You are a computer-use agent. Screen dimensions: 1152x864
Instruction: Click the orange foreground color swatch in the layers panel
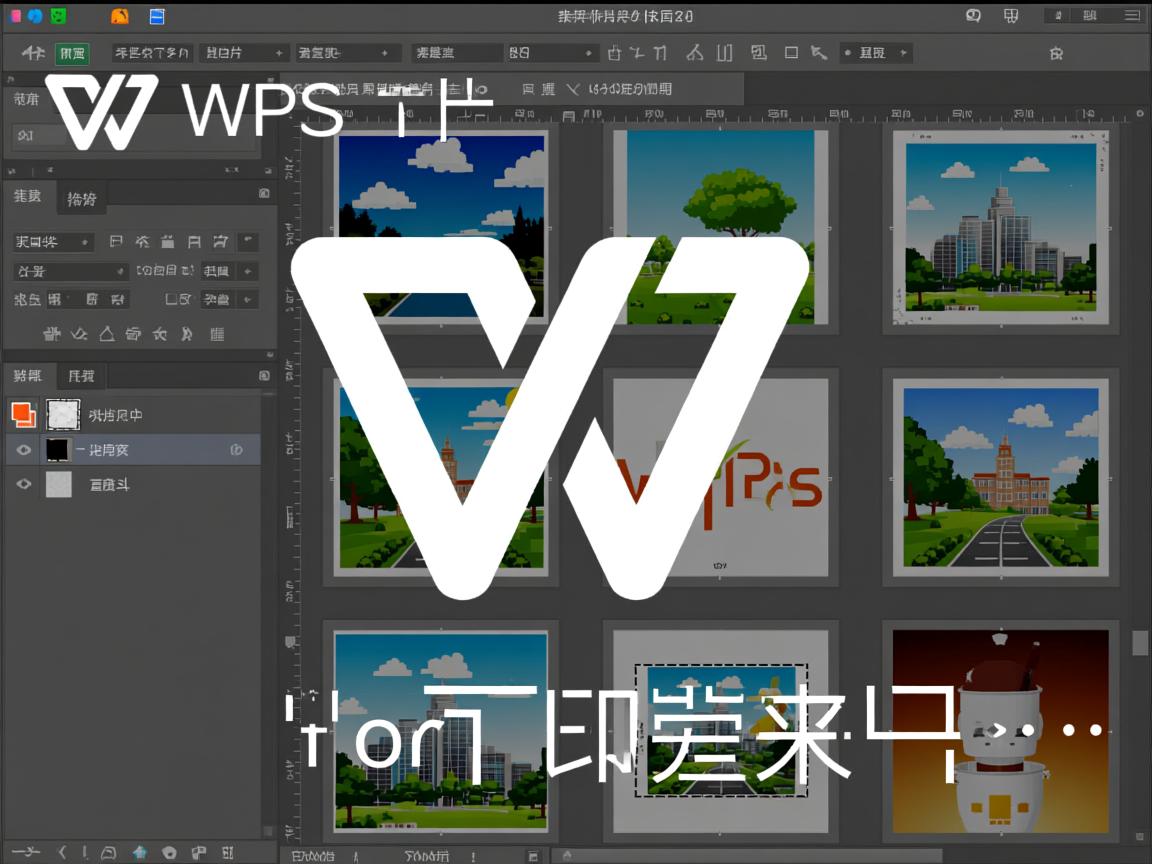22,412
